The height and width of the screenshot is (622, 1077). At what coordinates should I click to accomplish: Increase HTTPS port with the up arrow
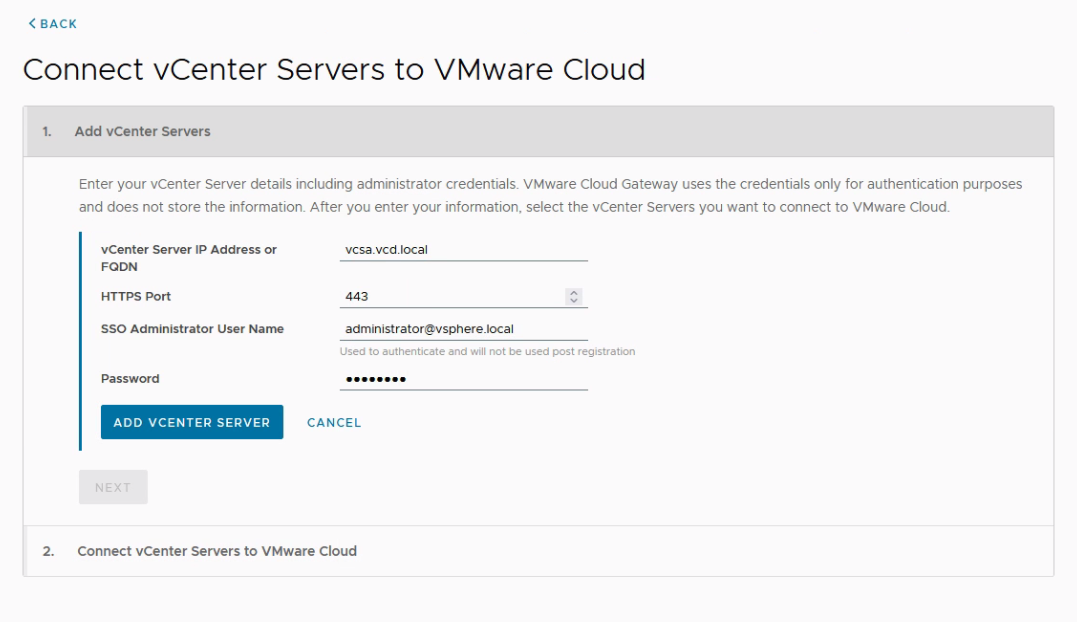573,293
